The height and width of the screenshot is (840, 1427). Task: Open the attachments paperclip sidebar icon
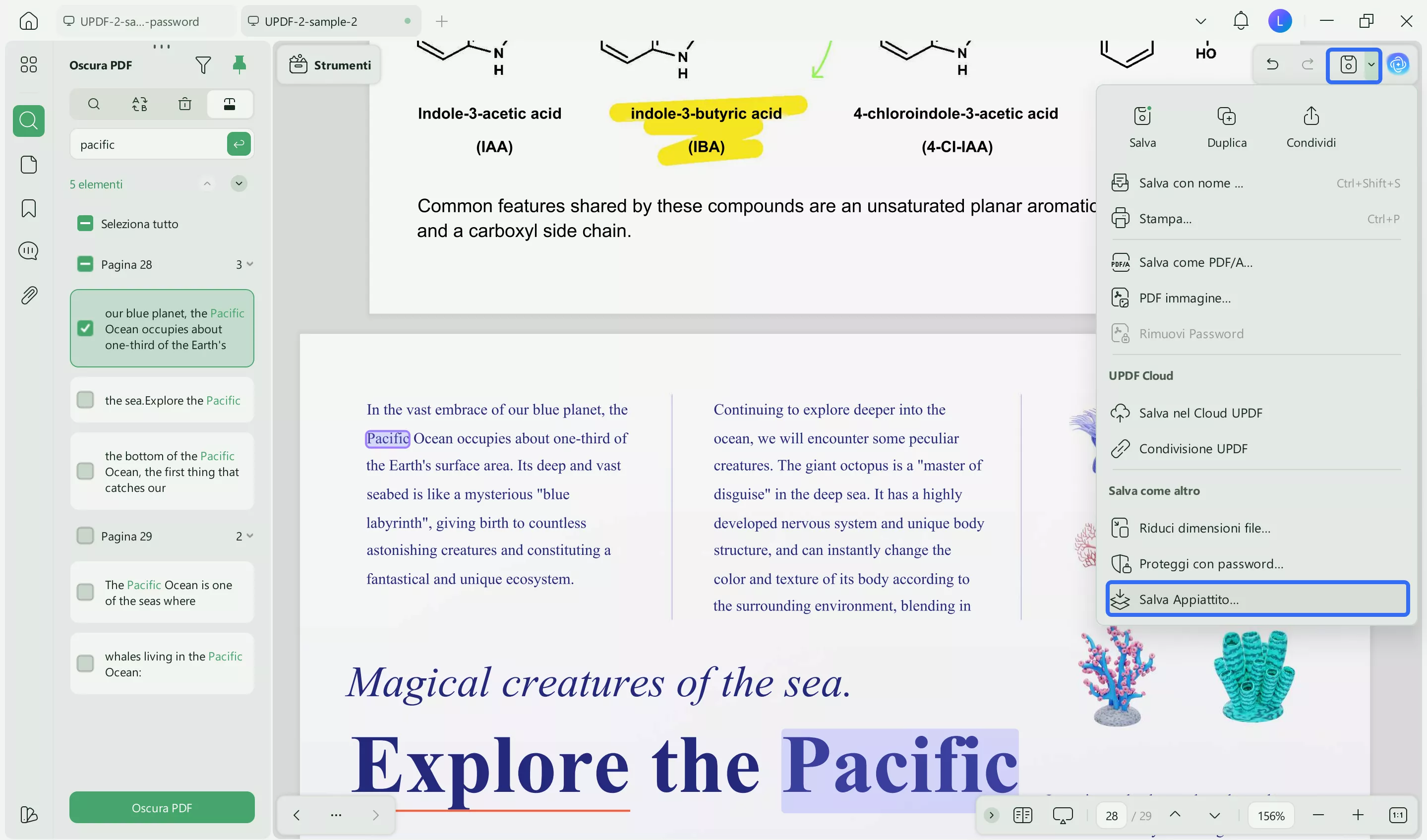coord(28,295)
